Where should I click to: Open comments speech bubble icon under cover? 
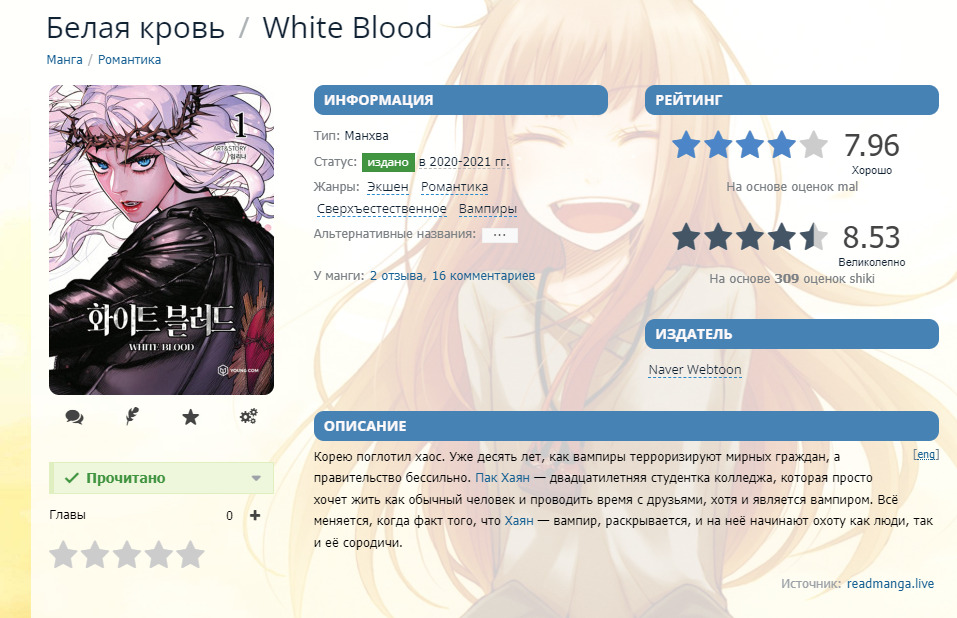coord(74,417)
